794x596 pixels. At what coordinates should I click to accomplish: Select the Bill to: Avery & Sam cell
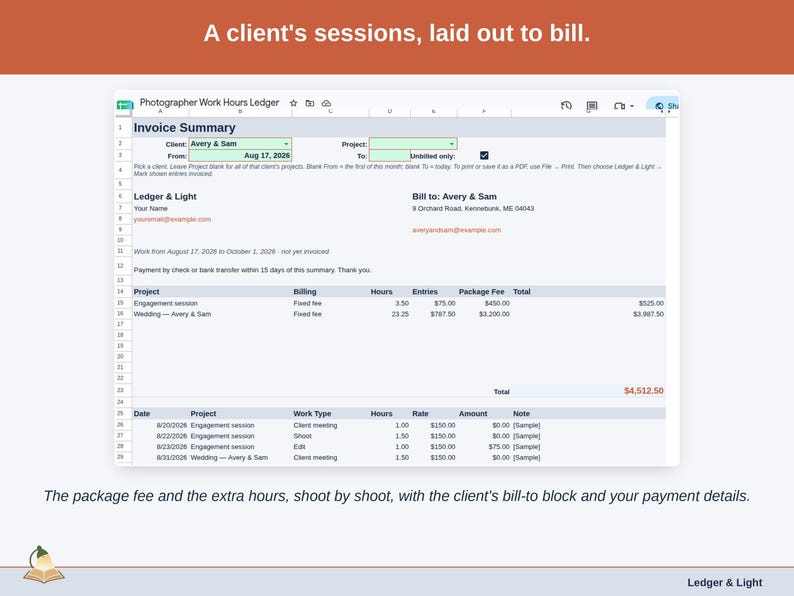(x=454, y=196)
